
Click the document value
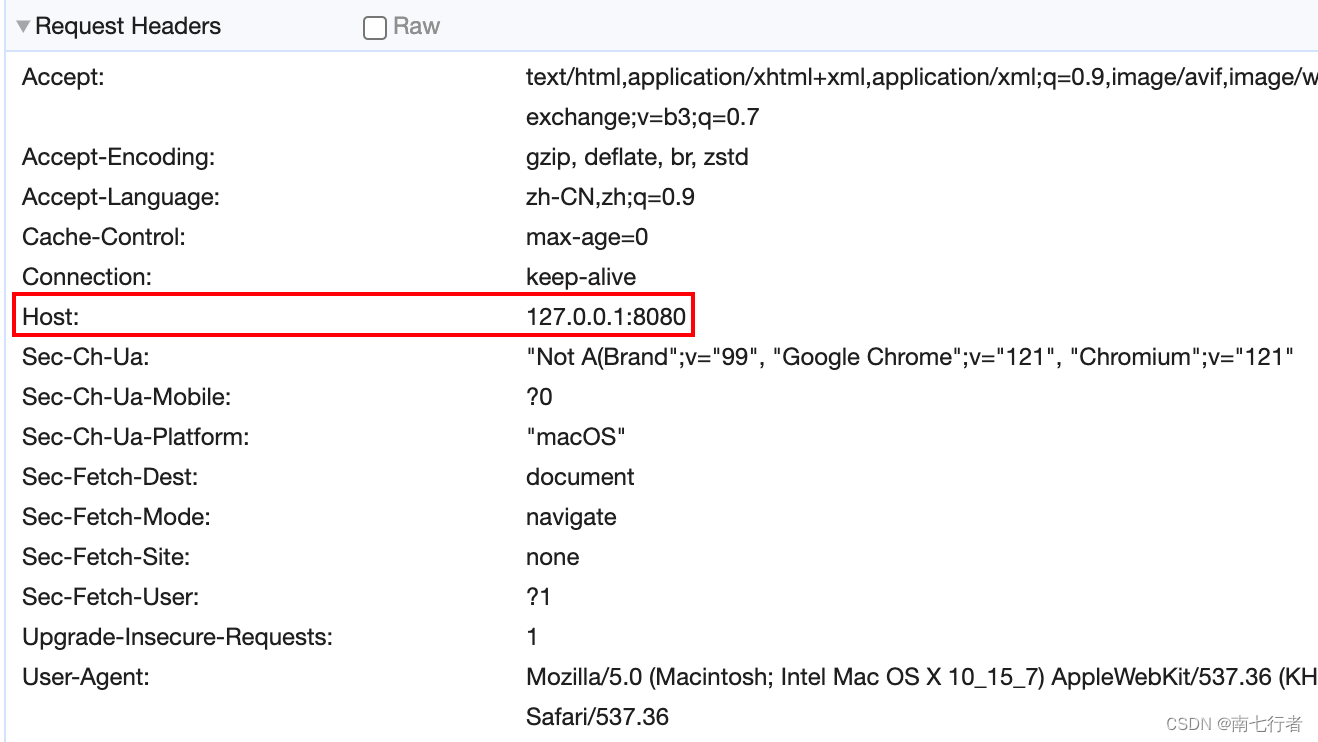pos(580,477)
